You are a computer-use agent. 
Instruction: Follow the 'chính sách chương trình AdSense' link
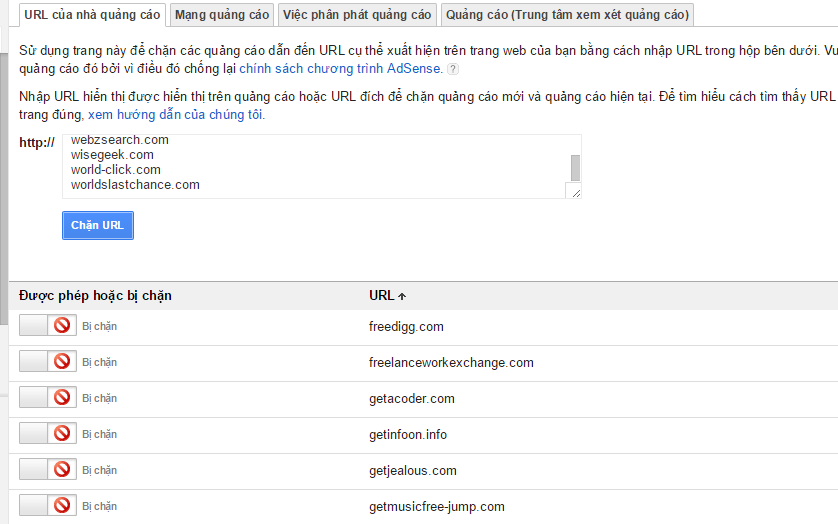coord(339,68)
